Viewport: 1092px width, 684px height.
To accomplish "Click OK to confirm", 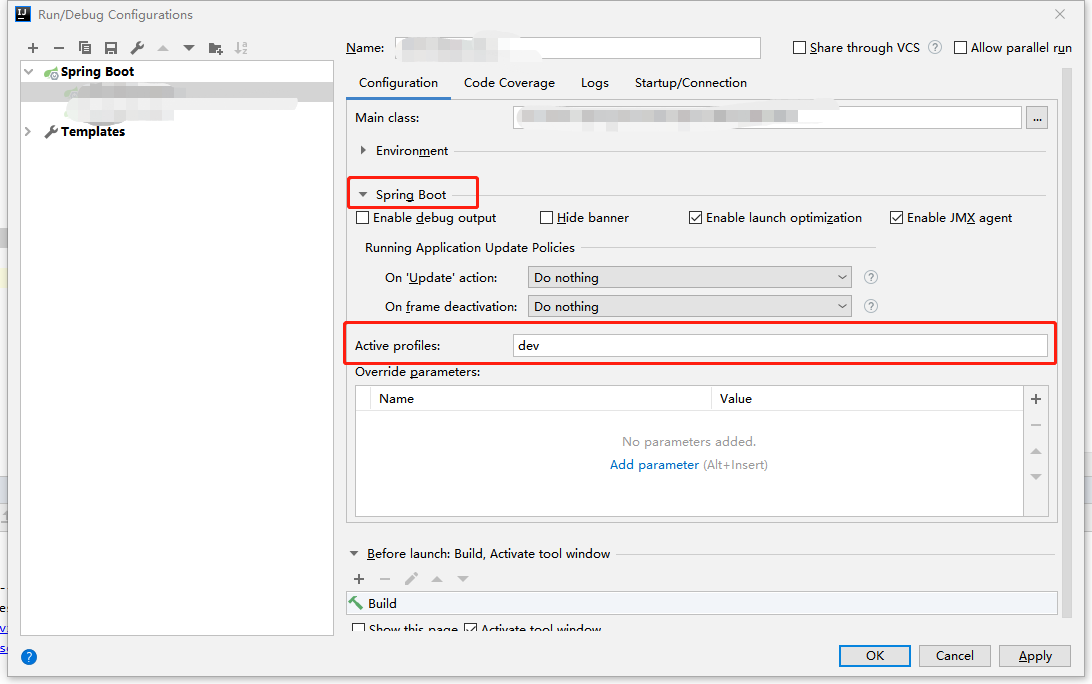I will coord(875,656).
